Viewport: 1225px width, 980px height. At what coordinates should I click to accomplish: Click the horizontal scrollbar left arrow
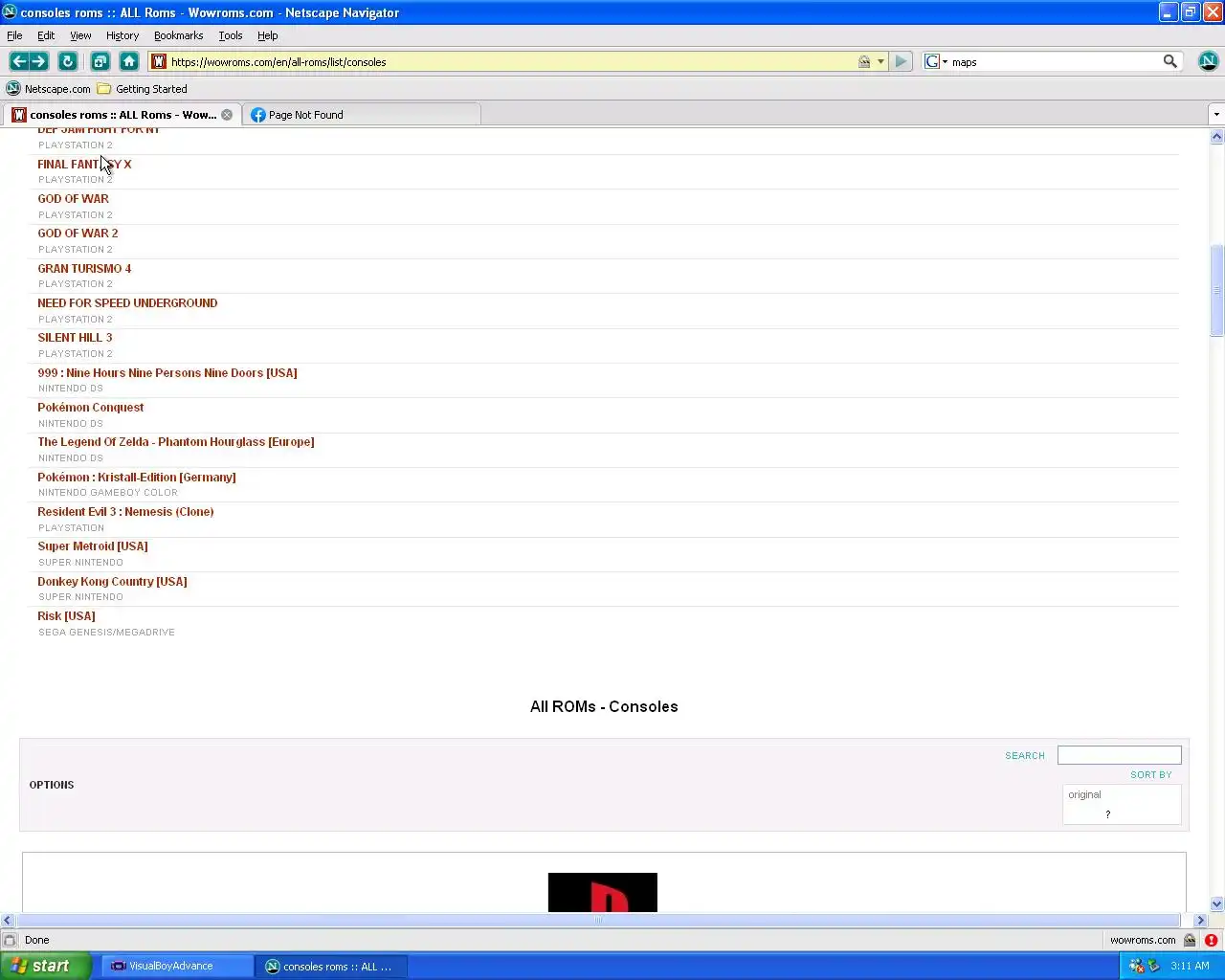[8, 920]
